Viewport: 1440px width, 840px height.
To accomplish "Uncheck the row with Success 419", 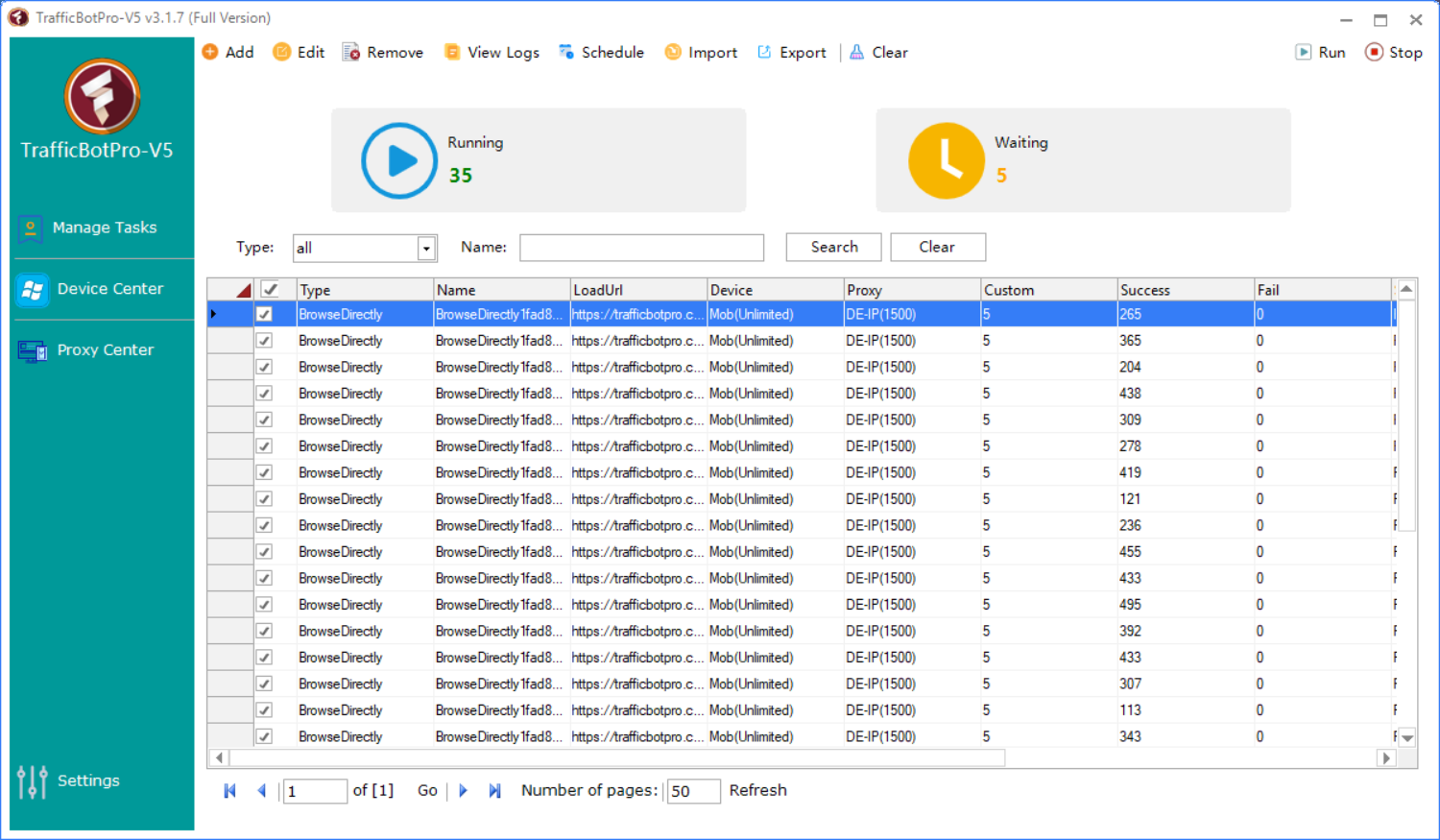I will click(x=264, y=472).
